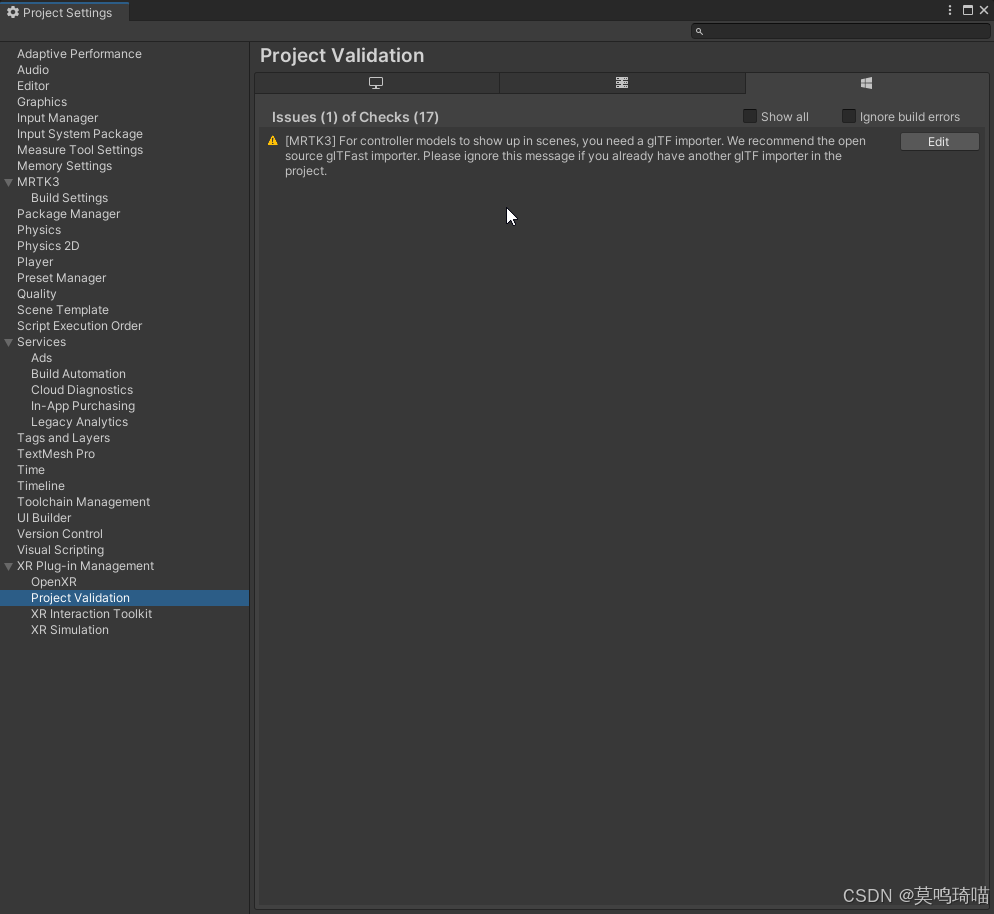
Task: Open Legacy Analytics settings
Action: pyautogui.click(x=79, y=422)
